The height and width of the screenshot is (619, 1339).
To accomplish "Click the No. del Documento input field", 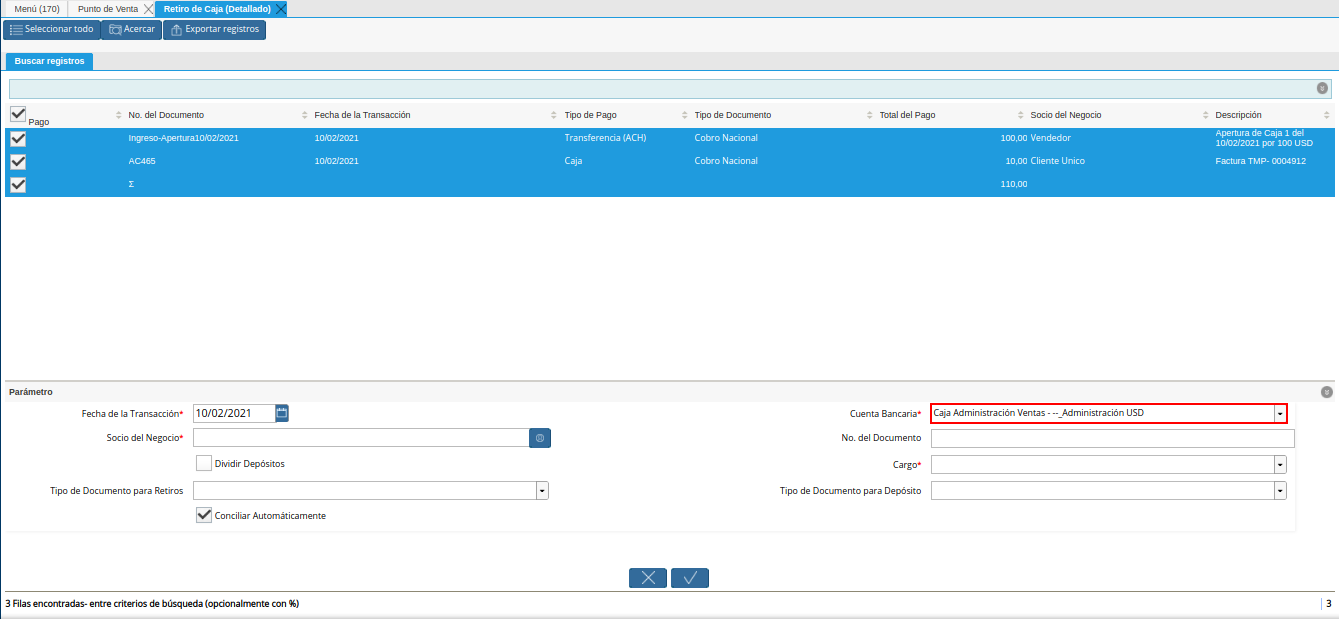I will tap(1112, 438).
